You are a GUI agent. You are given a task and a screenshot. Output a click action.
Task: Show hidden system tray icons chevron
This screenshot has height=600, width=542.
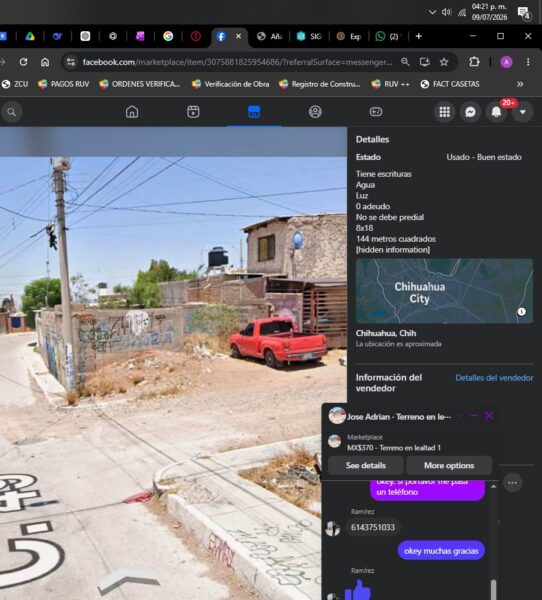pos(432,12)
